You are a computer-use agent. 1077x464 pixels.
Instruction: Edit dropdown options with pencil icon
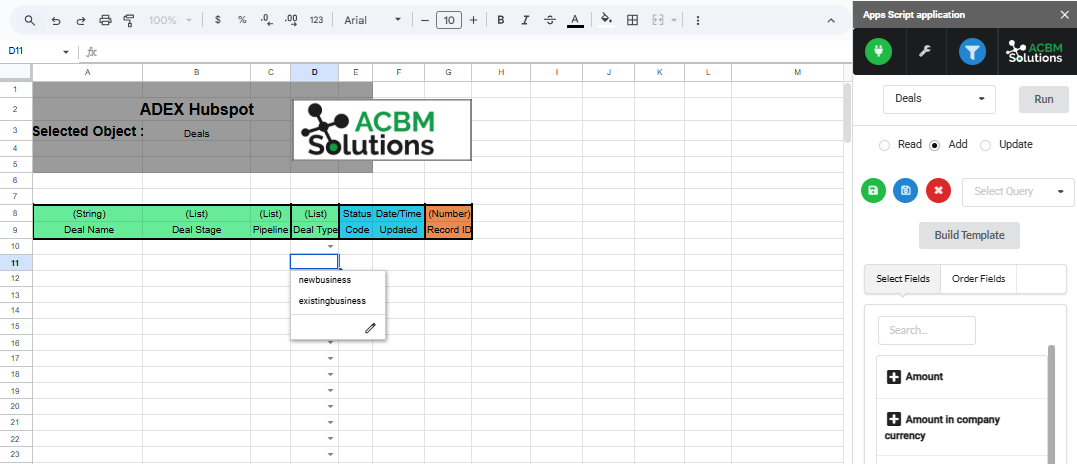(370, 328)
